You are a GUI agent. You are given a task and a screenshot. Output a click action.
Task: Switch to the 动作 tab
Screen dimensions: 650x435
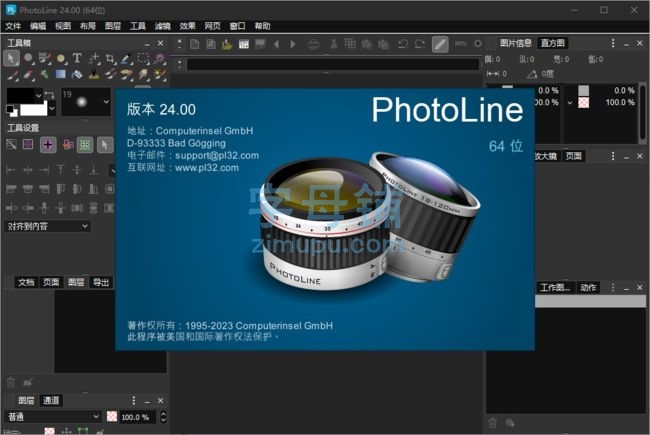pos(588,287)
